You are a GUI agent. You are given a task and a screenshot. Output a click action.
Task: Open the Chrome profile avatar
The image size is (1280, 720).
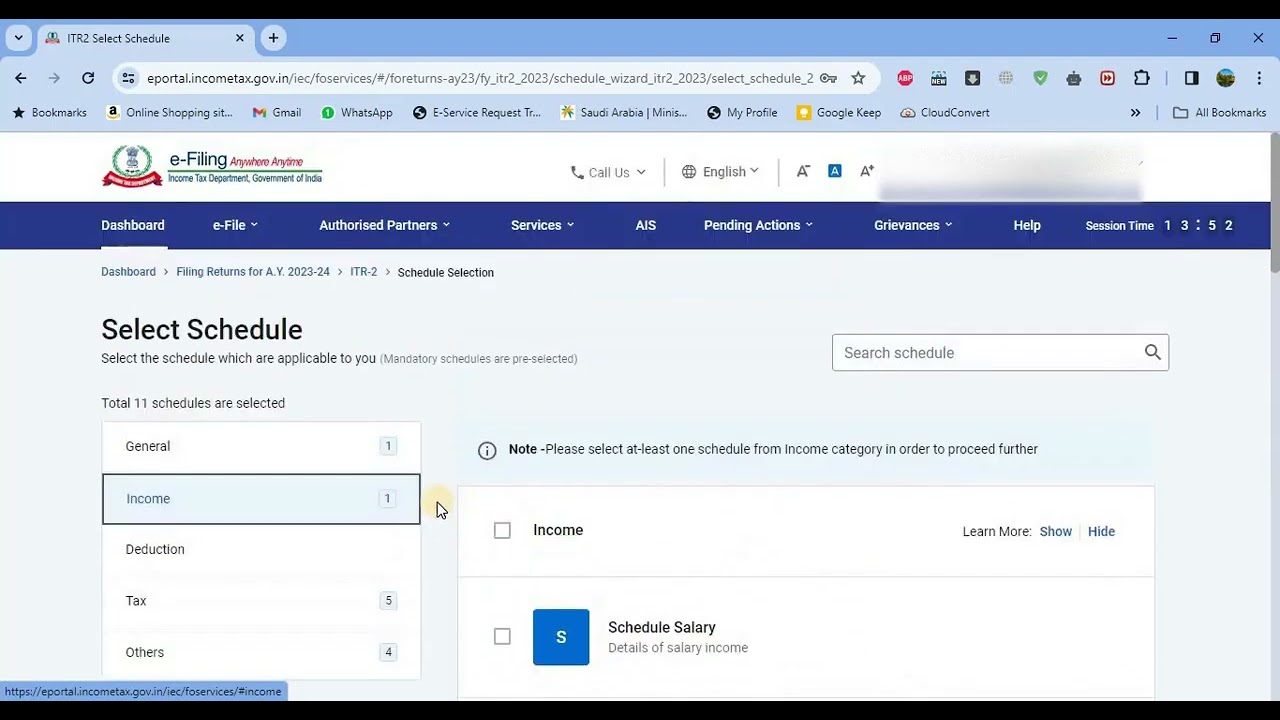tap(1225, 78)
